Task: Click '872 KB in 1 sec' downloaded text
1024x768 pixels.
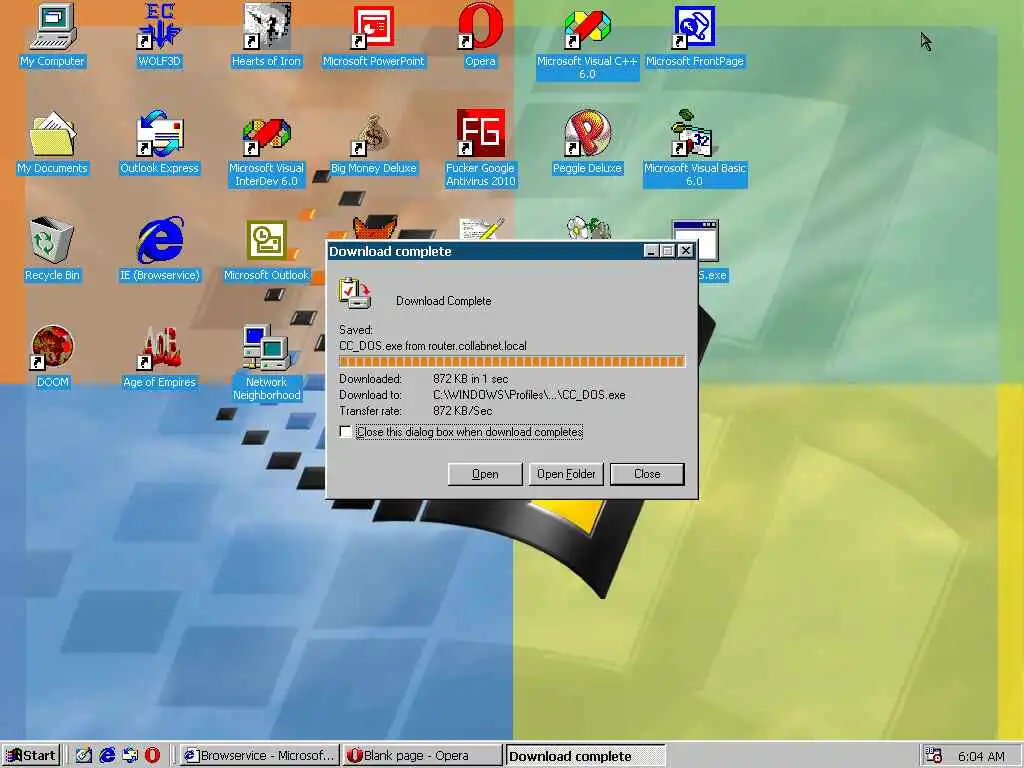Action: [470, 379]
